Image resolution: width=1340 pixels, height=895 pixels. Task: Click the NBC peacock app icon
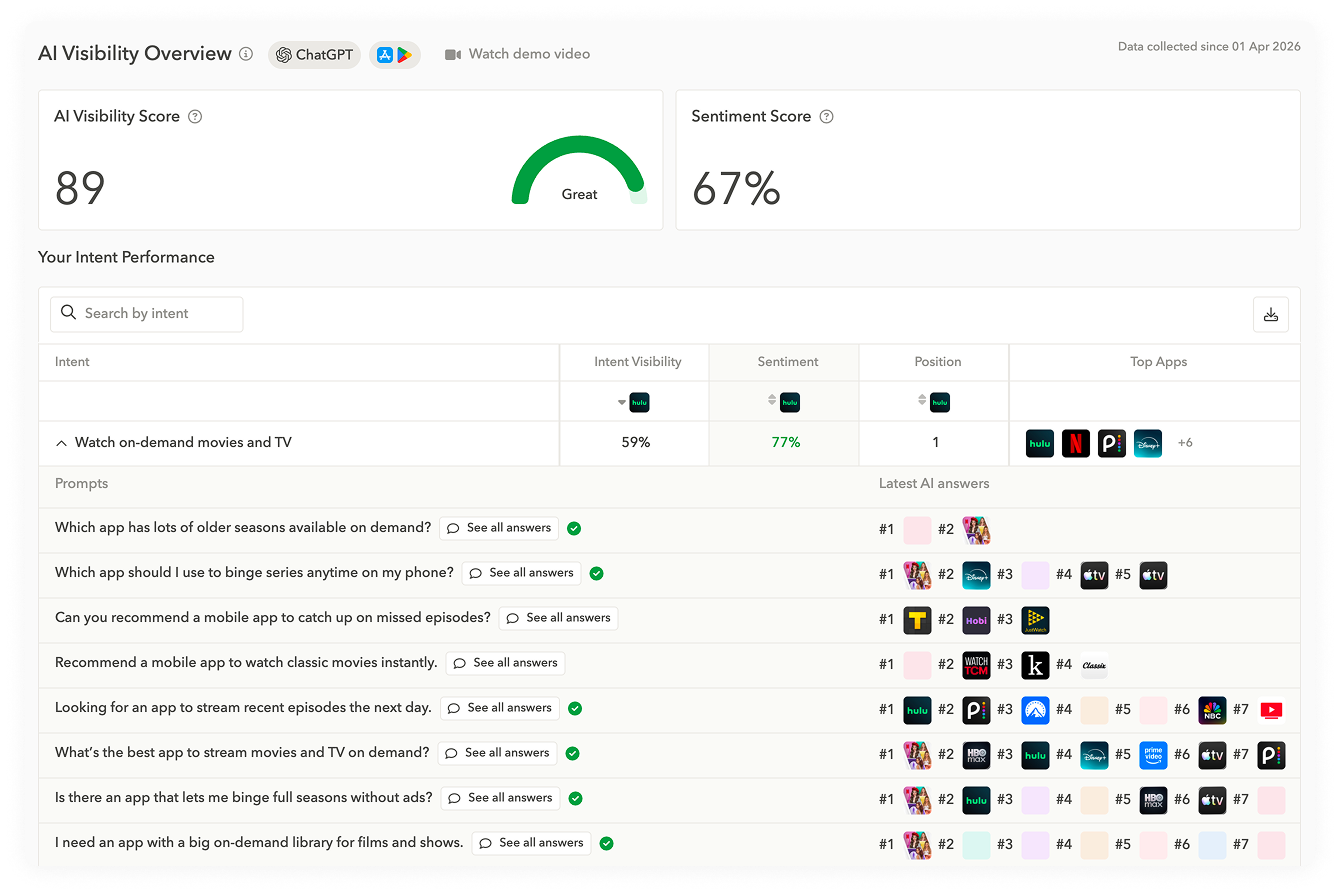pos(1212,710)
